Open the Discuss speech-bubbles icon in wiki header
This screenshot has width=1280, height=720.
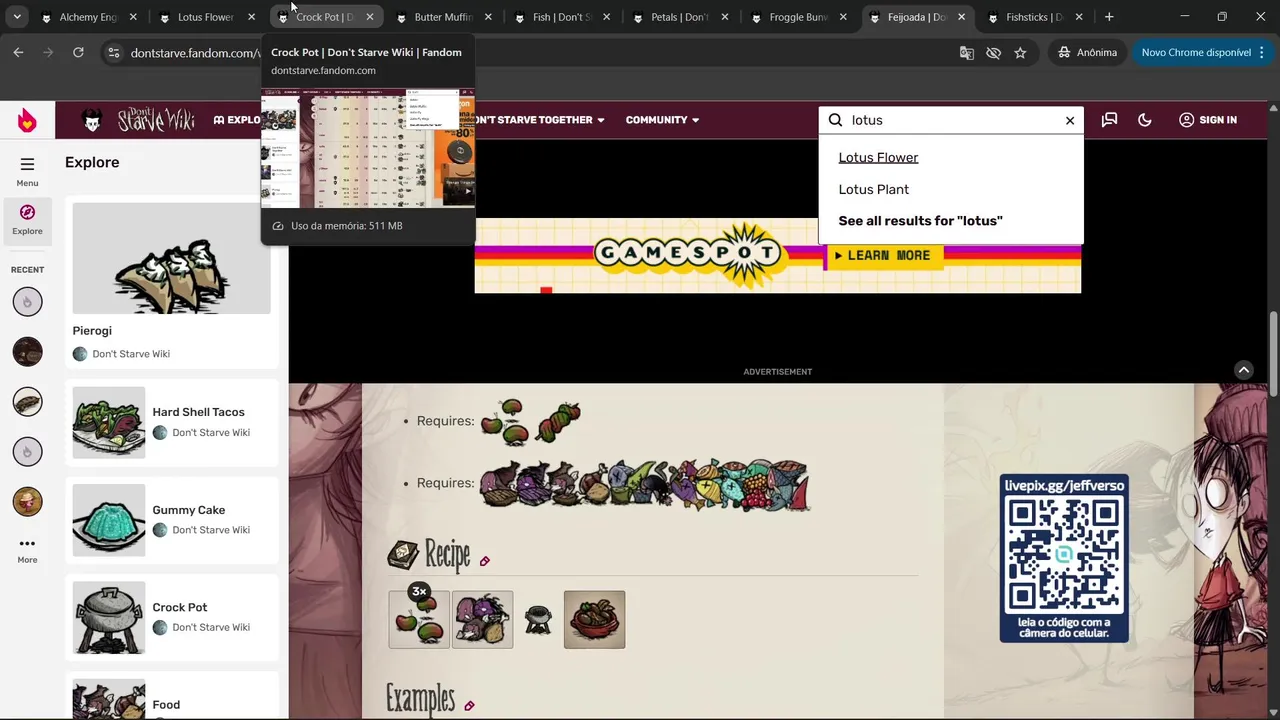click(1109, 120)
